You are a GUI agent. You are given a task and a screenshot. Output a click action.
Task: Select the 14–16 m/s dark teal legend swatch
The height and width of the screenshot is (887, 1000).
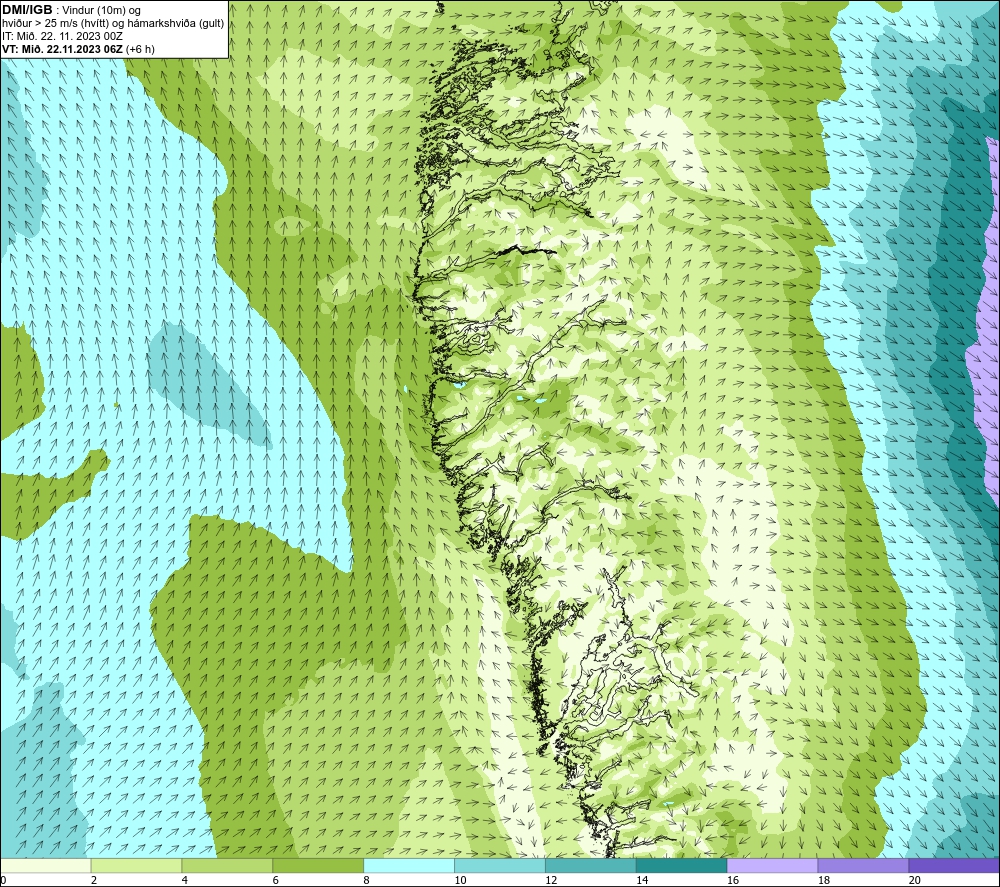pos(682,866)
